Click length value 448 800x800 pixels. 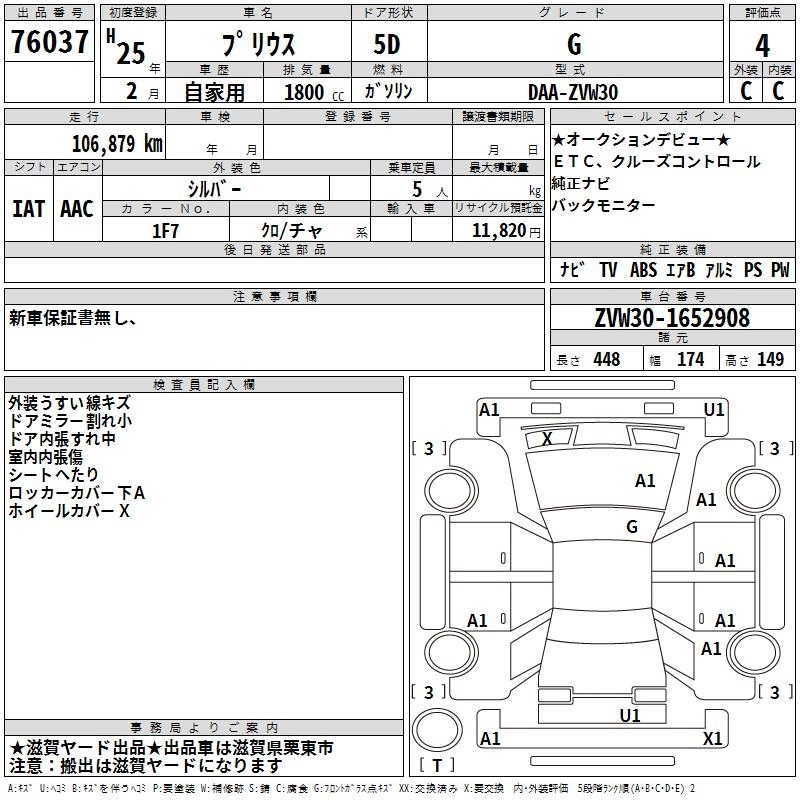[607, 359]
